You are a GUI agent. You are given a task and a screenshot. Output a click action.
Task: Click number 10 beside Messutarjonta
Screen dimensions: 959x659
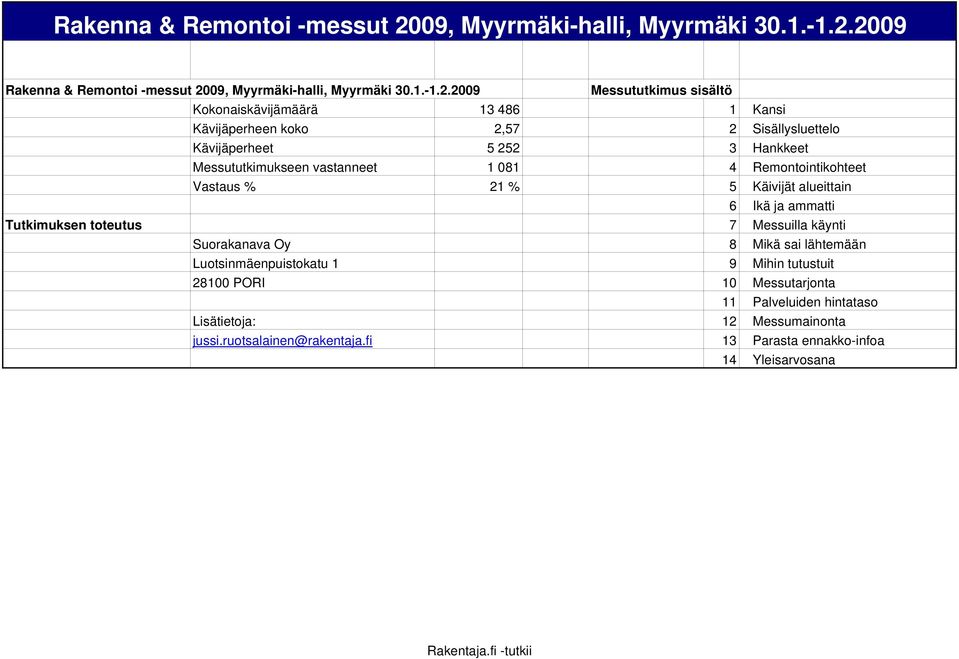point(729,283)
